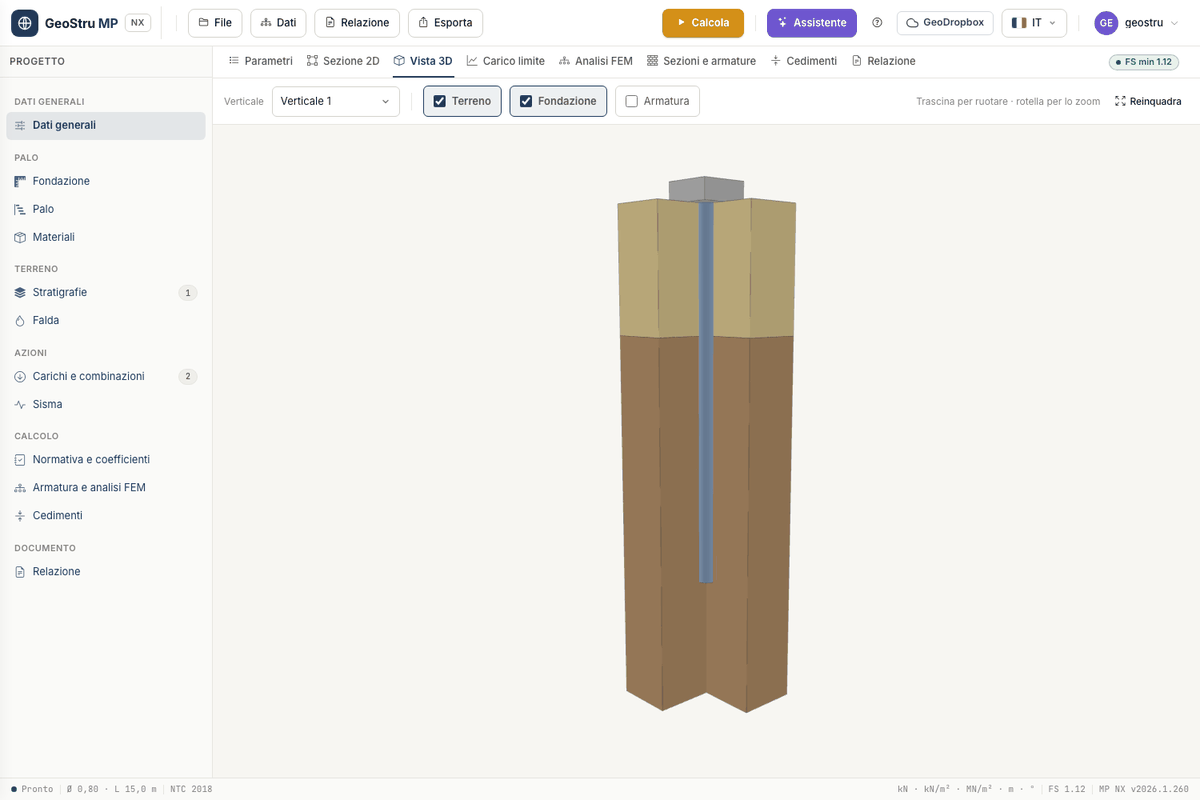Open the IT language dropdown
The width and height of the screenshot is (1200, 800).
pos(1034,23)
